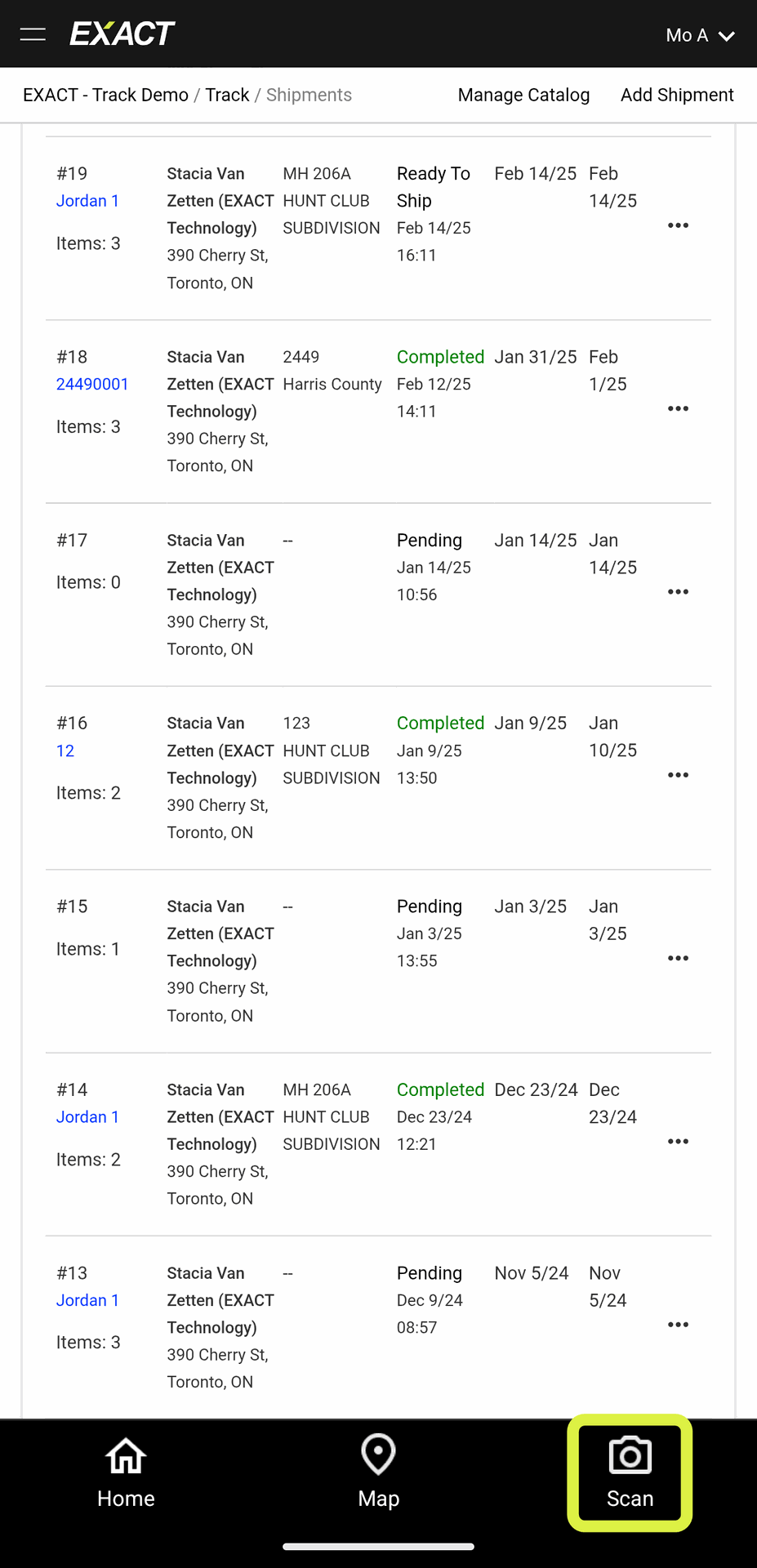Open more options for shipment #16

click(678, 775)
